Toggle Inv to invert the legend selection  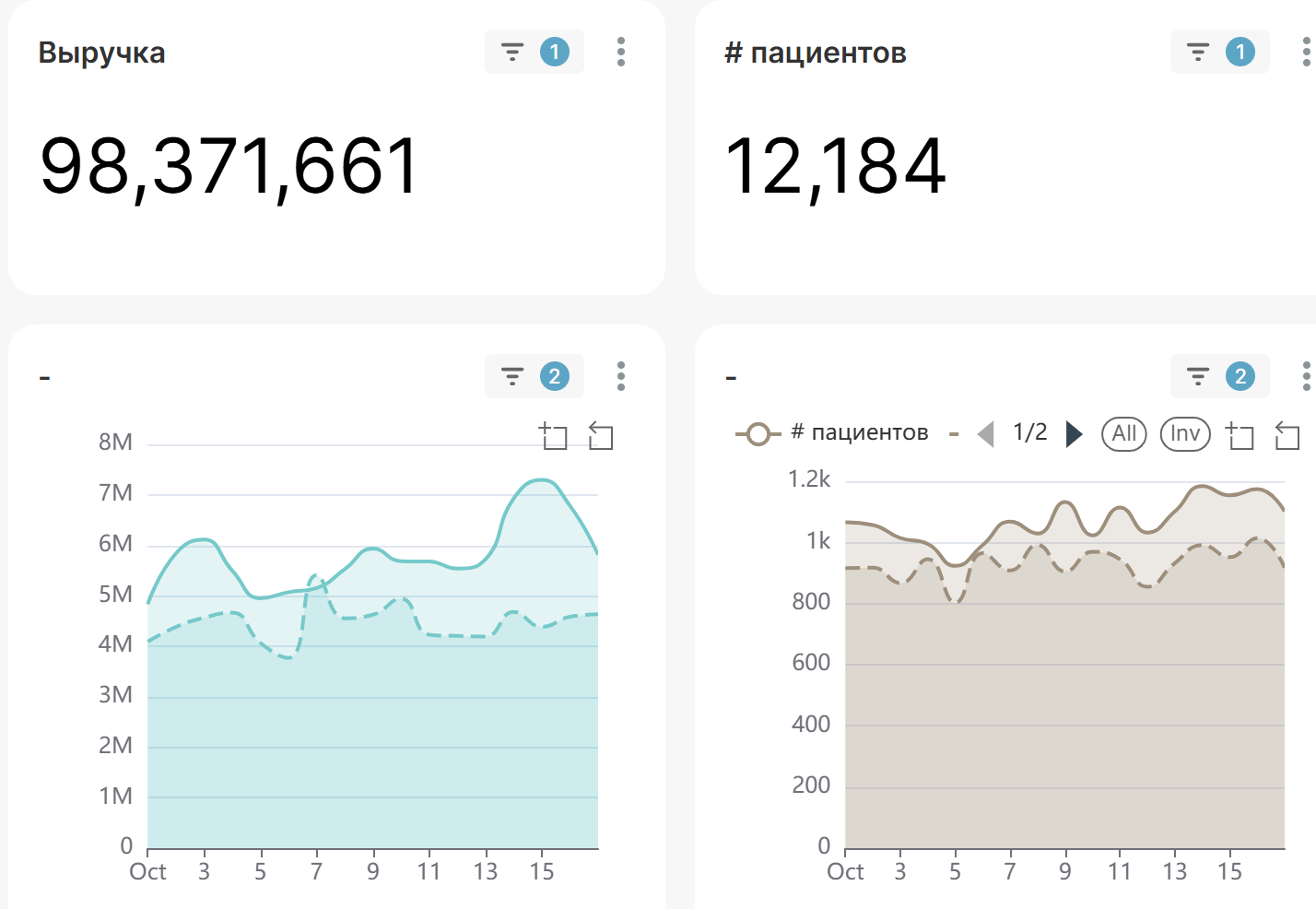[x=1184, y=433]
